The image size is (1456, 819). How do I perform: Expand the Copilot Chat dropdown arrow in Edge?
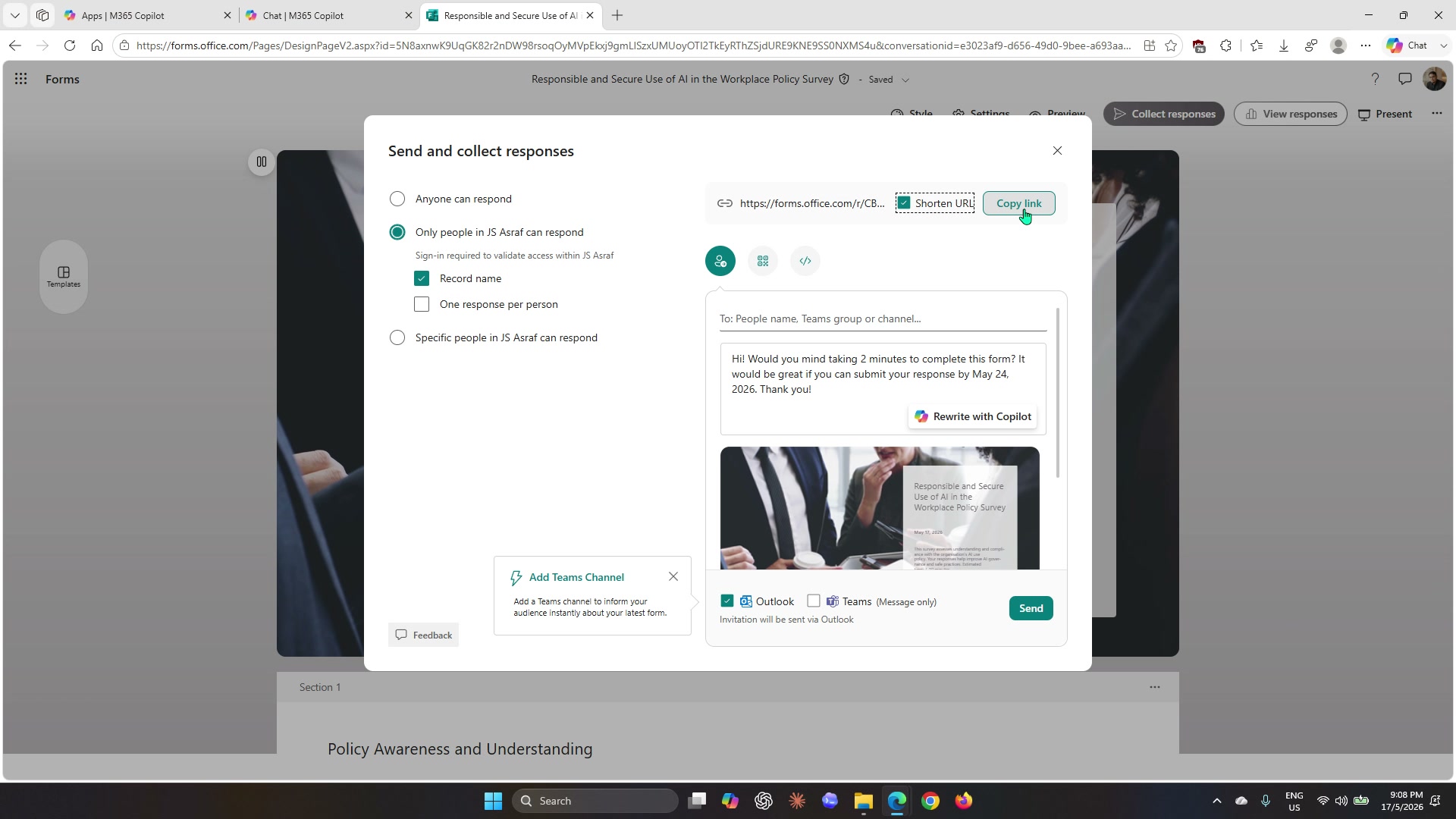(x=1443, y=45)
